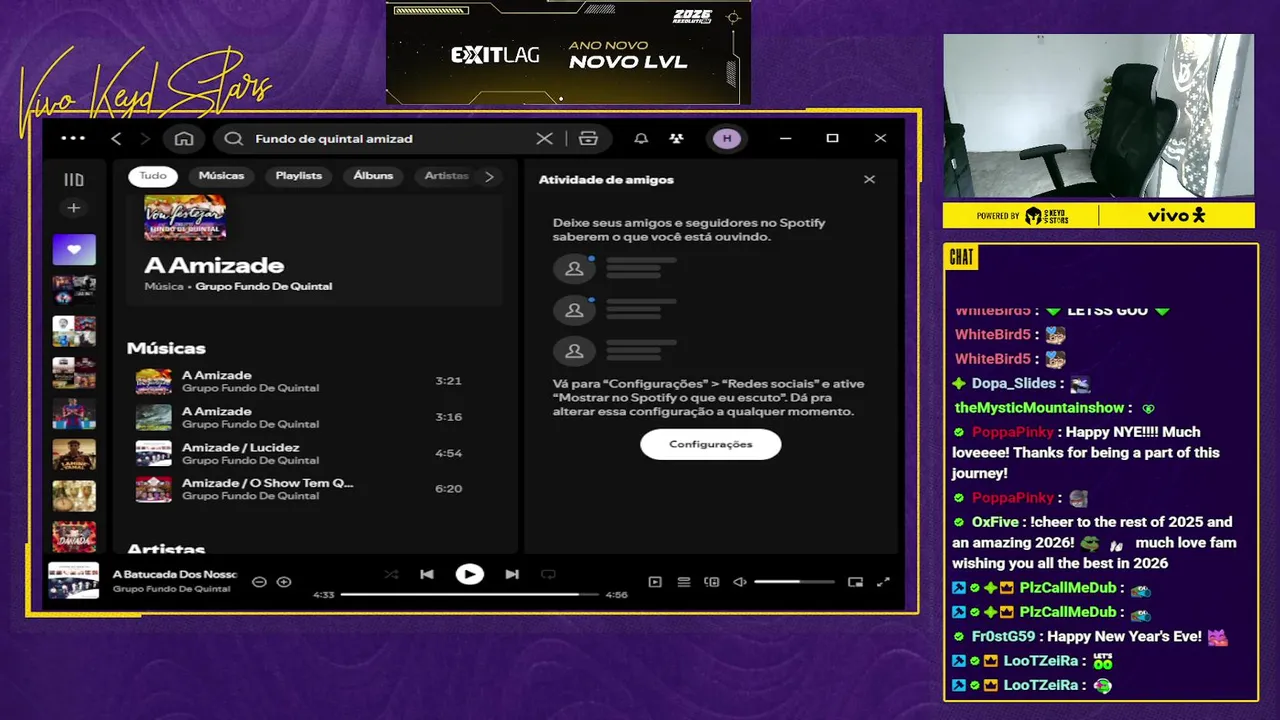This screenshot has height=720, width=1280.
Task: Open Liked Songs heart playlist
Action: (74, 250)
